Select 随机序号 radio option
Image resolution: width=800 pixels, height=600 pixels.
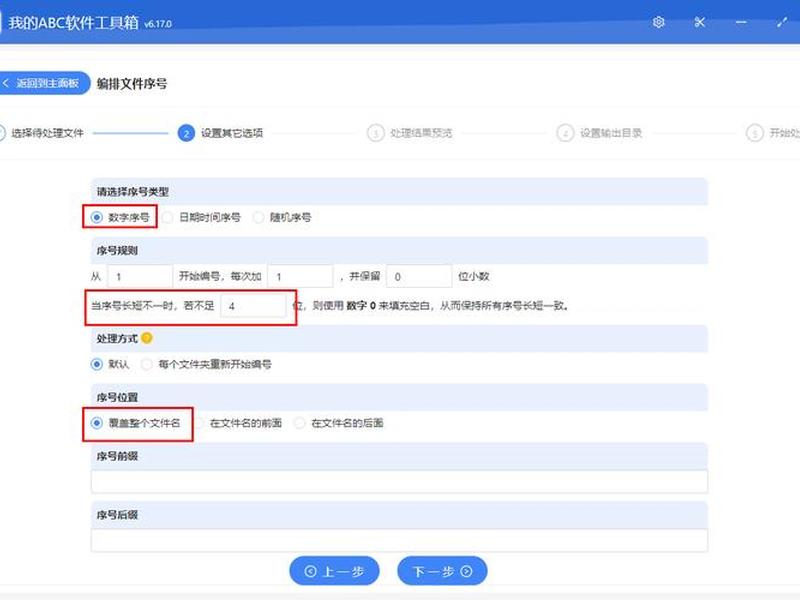point(282,217)
